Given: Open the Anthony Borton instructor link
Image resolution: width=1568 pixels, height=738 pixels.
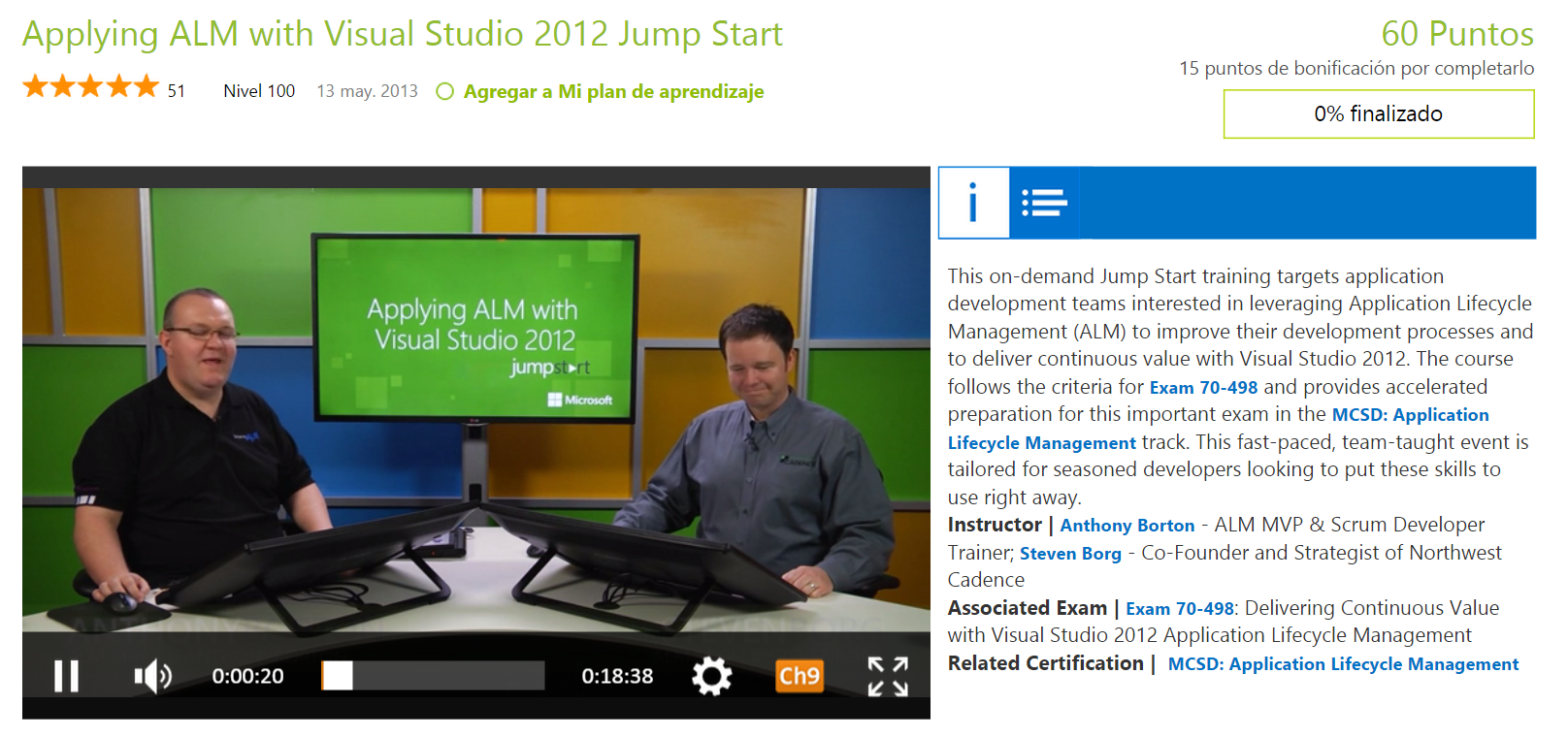Looking at the screenshot, I should coord(1127,526).
